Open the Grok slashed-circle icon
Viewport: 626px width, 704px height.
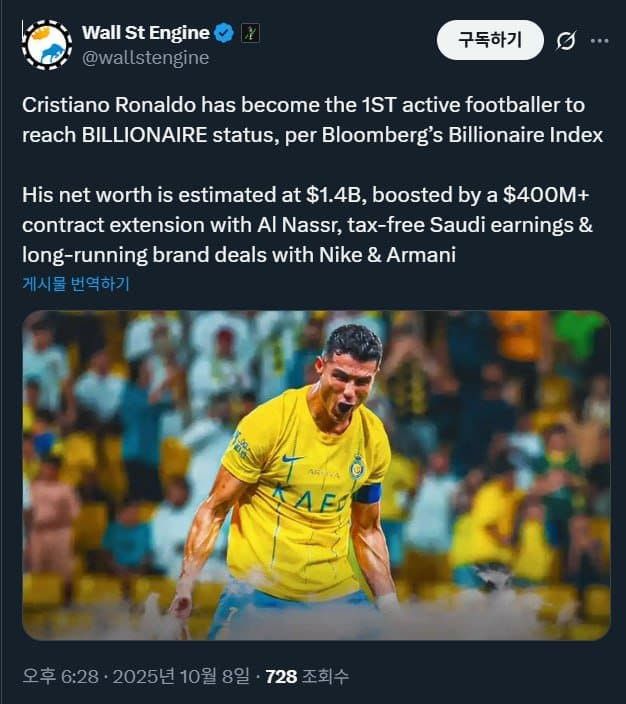coord(565,41)
